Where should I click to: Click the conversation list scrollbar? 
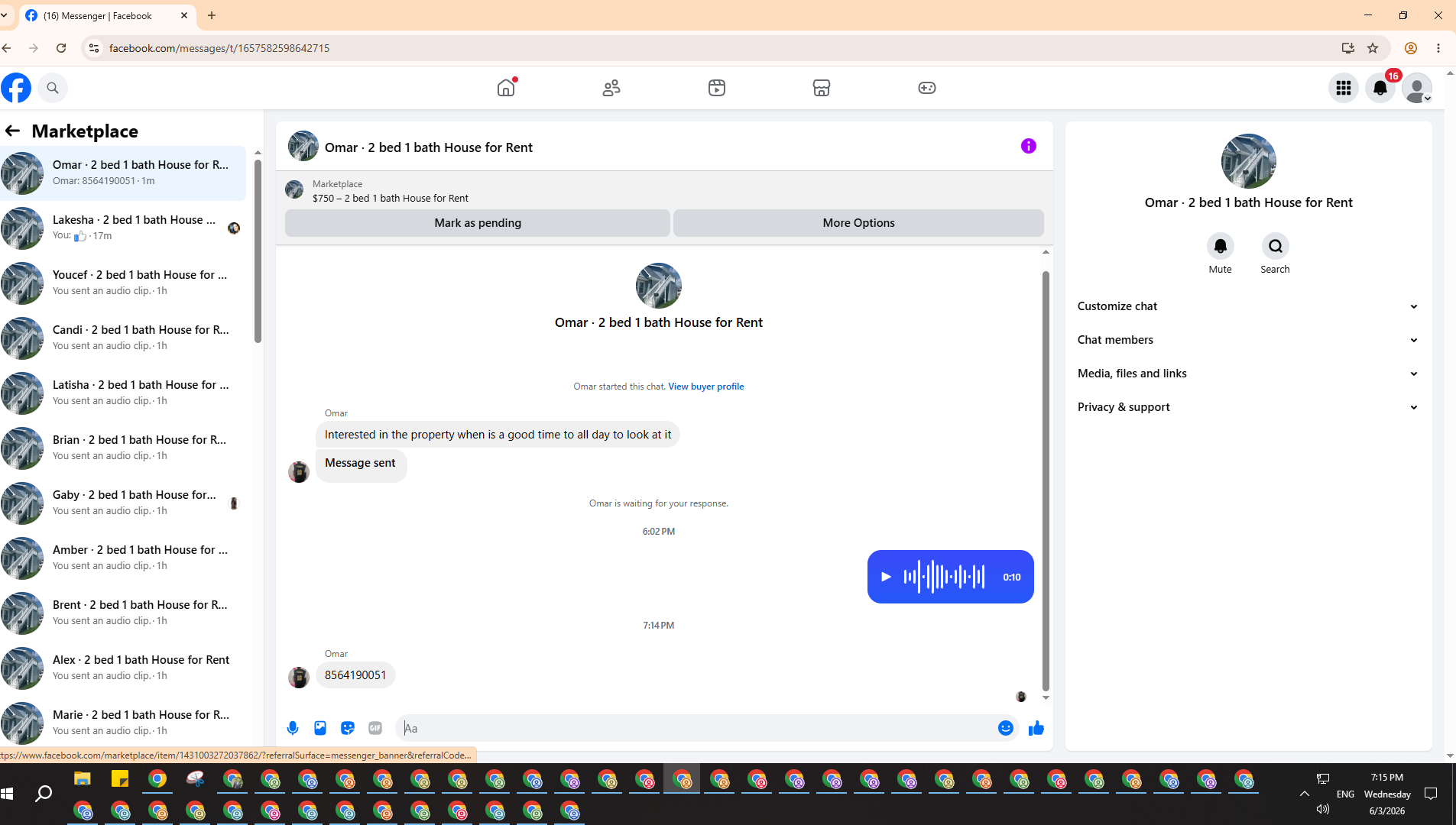point(258,252)
